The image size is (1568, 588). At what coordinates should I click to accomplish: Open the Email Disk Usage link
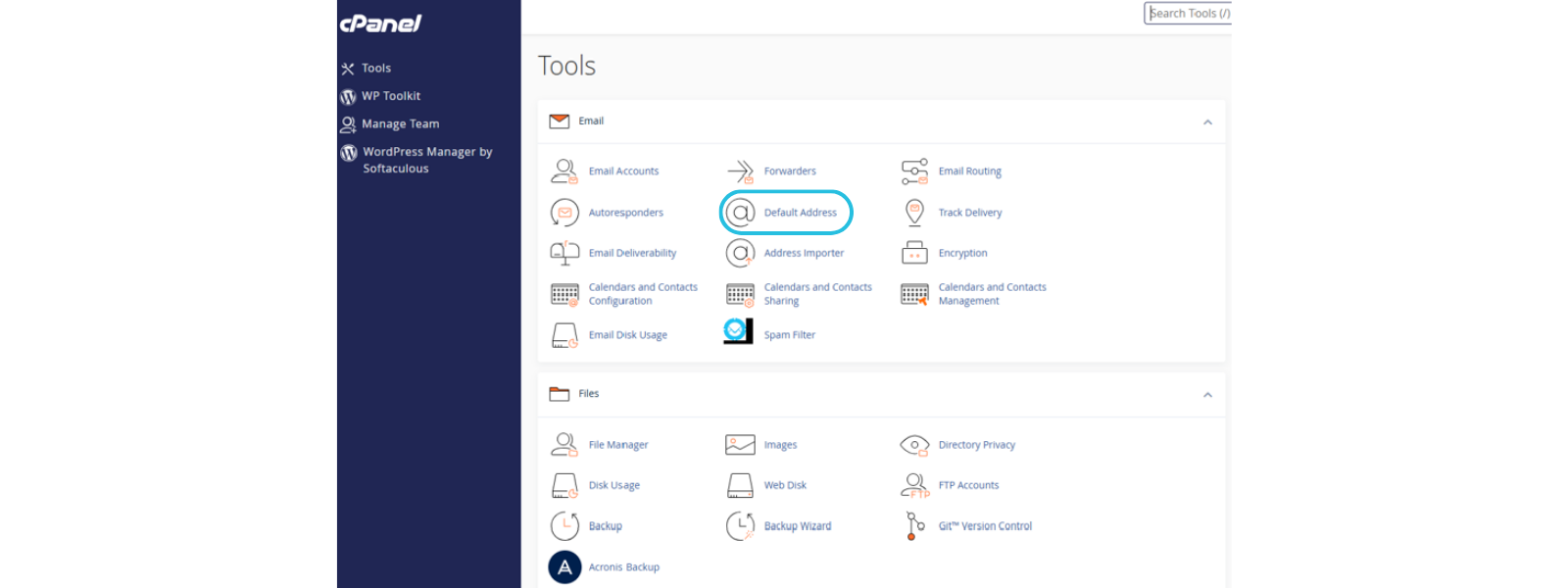pyautogui.click(x=628, y=335)
